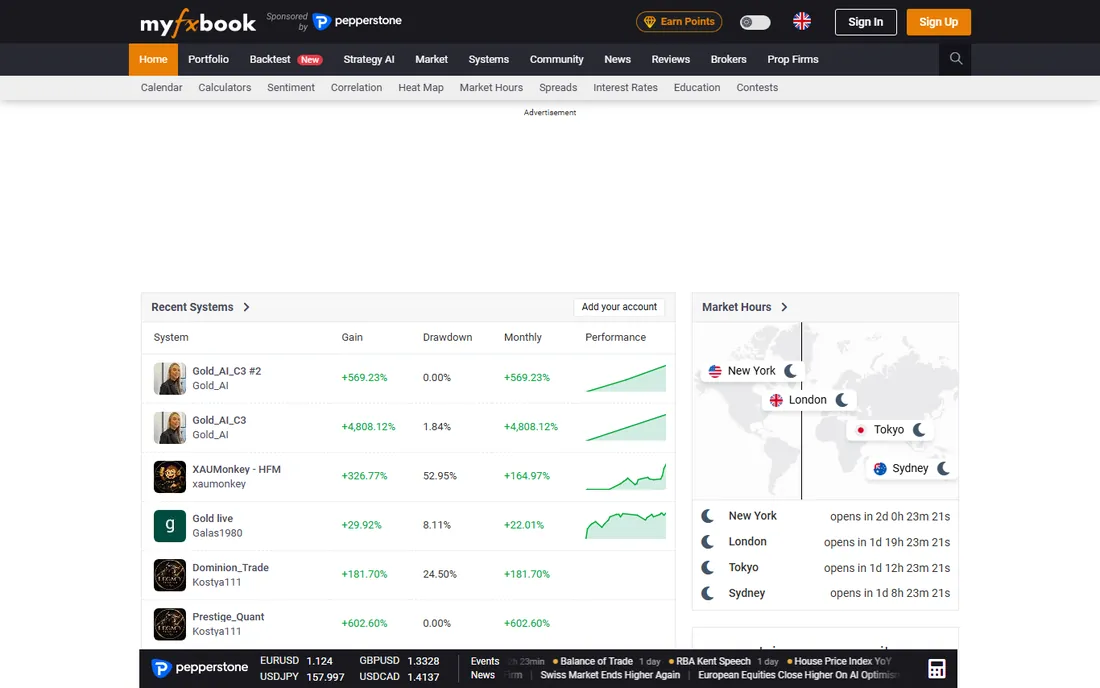
Task: Select the Home menu tab
Action: [153, 60]
